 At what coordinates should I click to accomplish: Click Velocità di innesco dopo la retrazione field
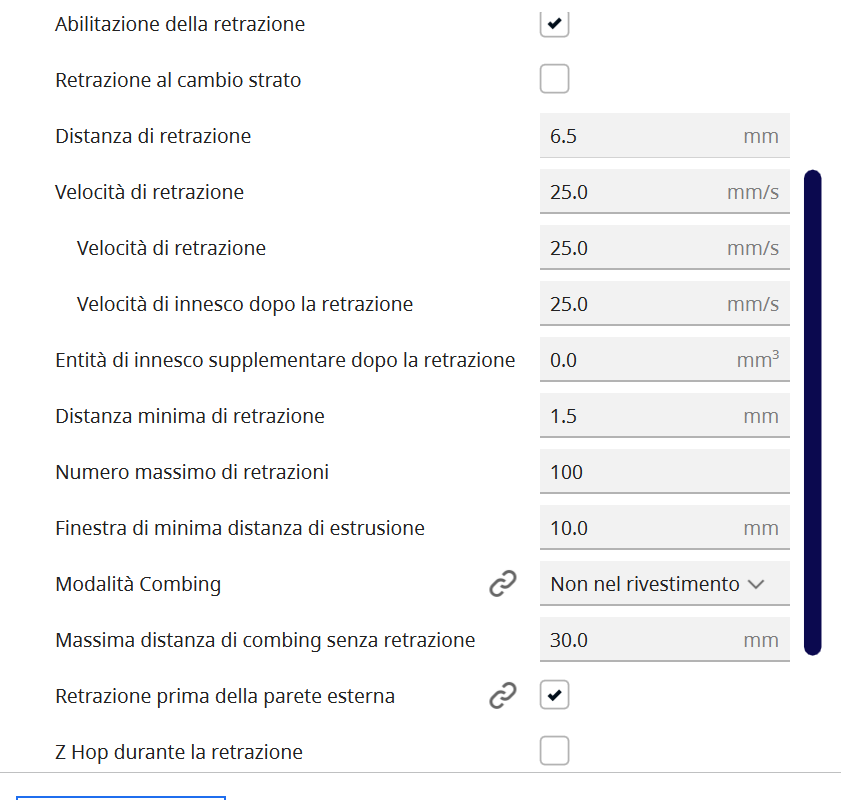[x=640, y=305]
